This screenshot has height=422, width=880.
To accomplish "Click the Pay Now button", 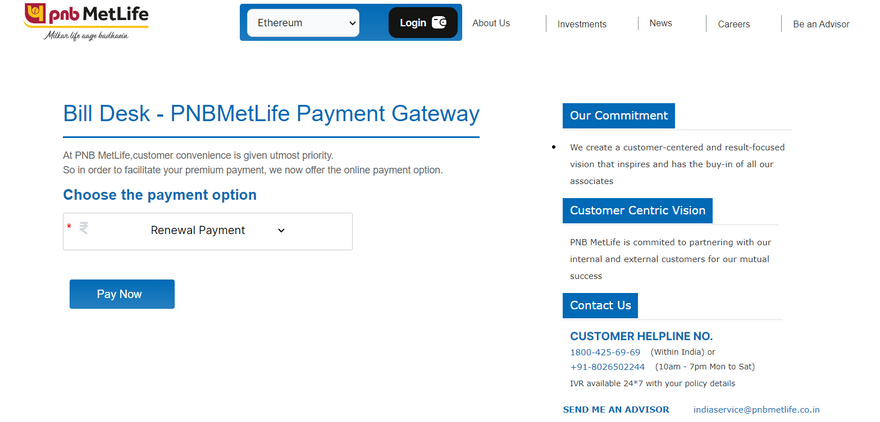I will (122, 294).
